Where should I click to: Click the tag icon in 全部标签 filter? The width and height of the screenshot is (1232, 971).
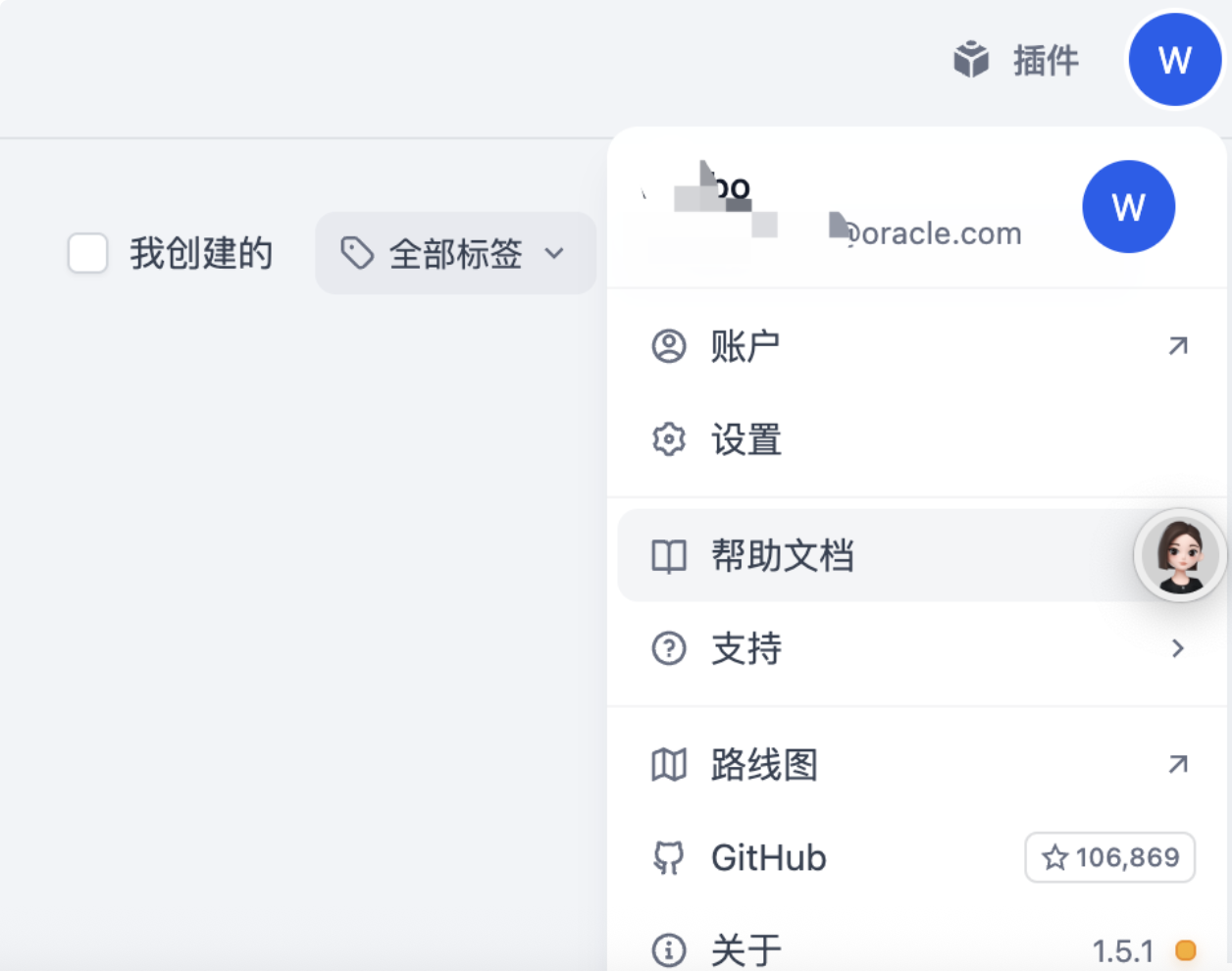[356, 252]
